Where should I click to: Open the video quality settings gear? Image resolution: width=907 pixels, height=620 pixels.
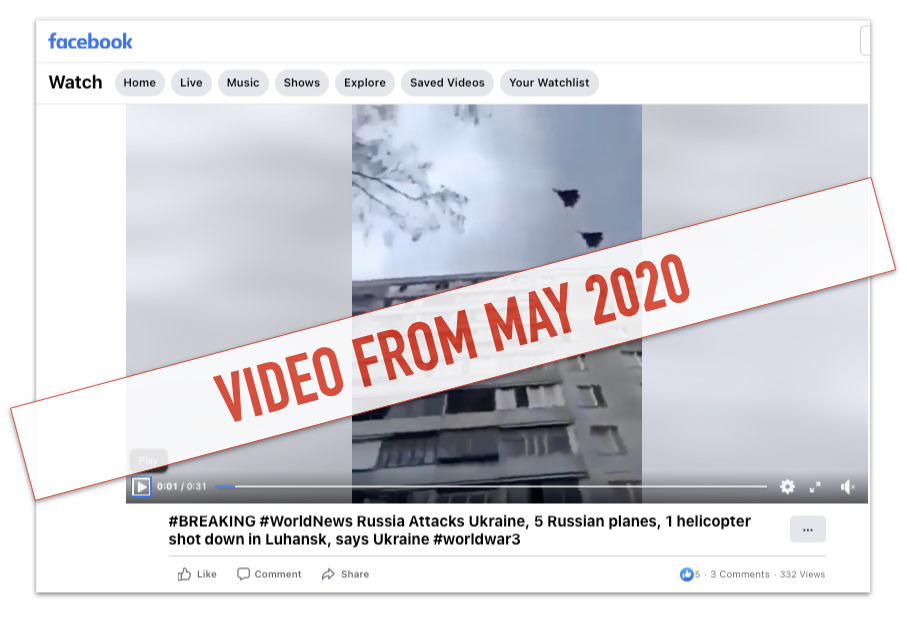(788, 487)
